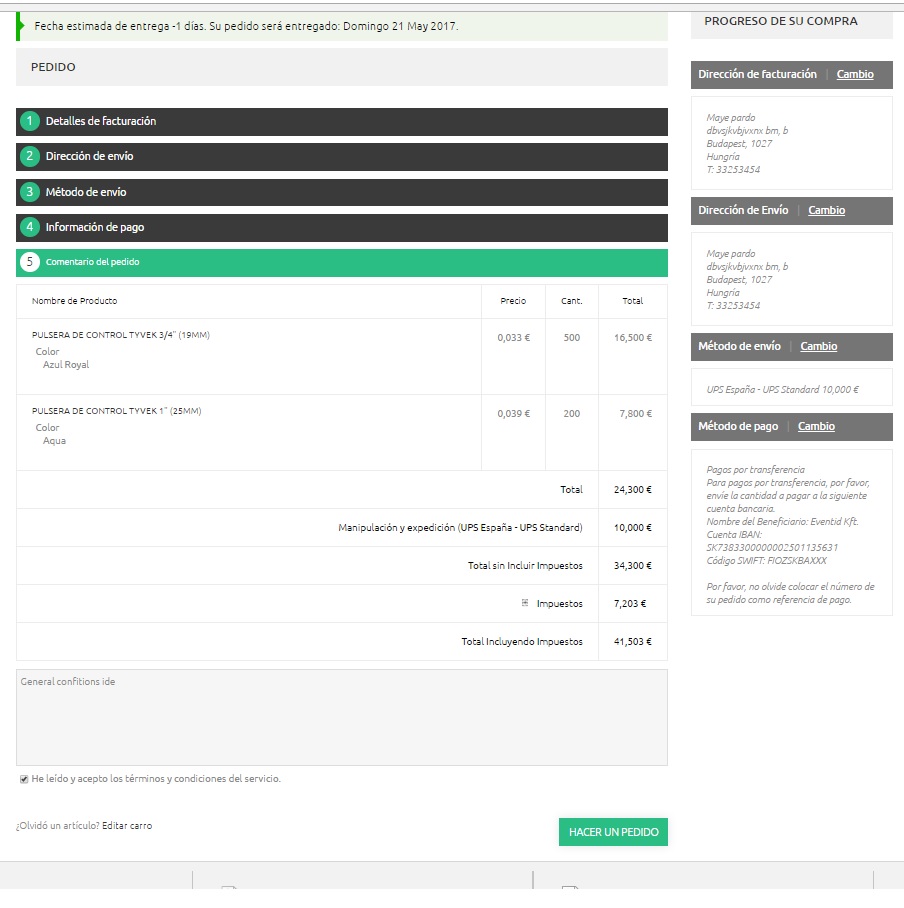
Task: Click the active step 5 circle icon
Action: coord(30,262)
